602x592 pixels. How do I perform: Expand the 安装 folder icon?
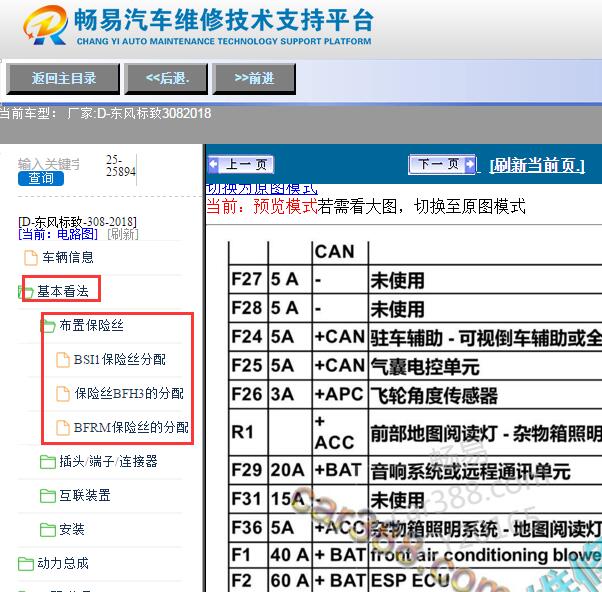pyautogui.click(x=48, y=530)
